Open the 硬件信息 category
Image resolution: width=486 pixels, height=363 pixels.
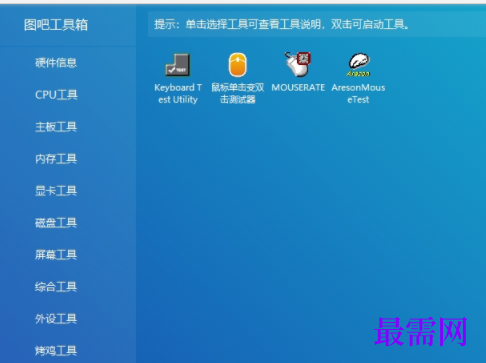56,63
